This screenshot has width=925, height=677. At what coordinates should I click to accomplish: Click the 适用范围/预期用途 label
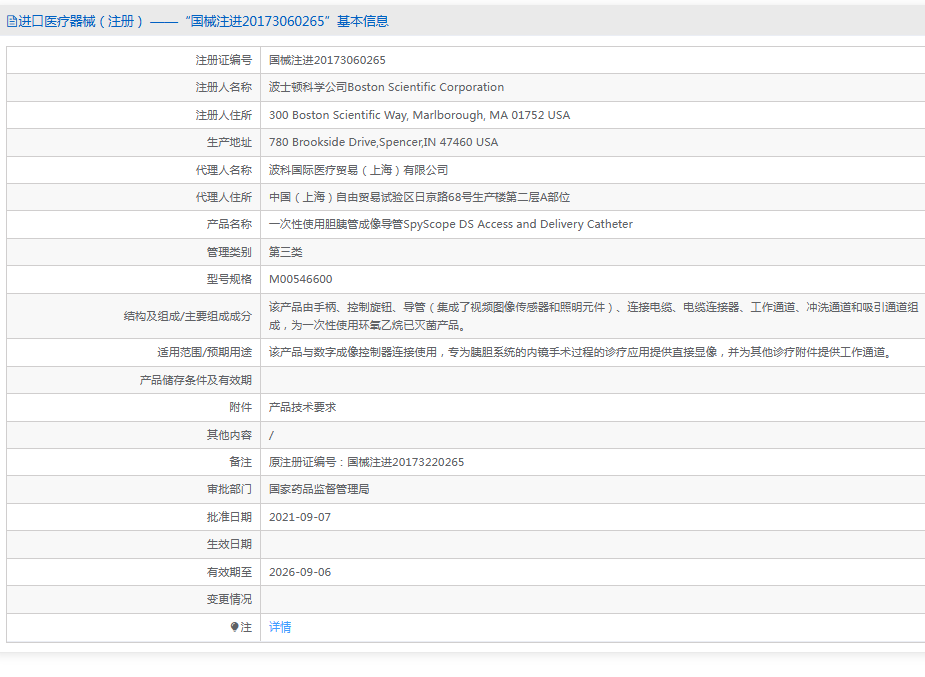(204, 352)
